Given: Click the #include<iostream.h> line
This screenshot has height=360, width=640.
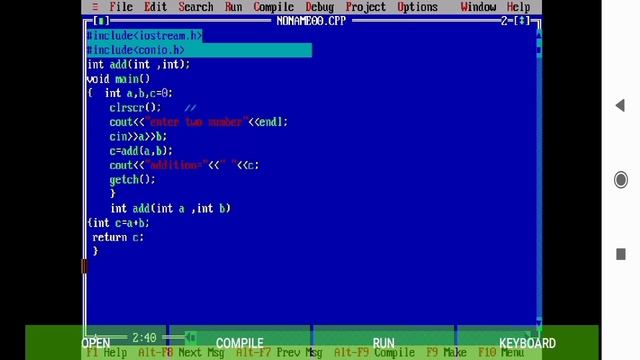Looking at the screenshot, I should point(144,36).
